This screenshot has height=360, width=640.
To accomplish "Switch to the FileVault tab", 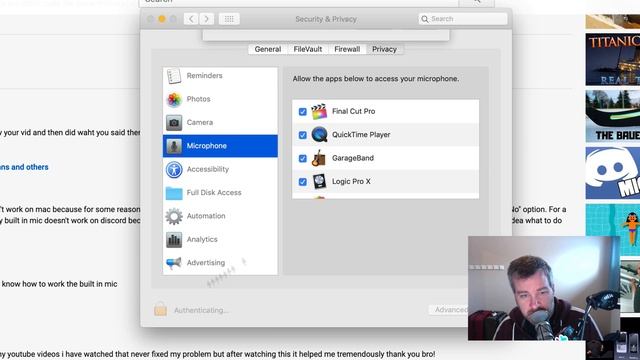I will point(308,49).
